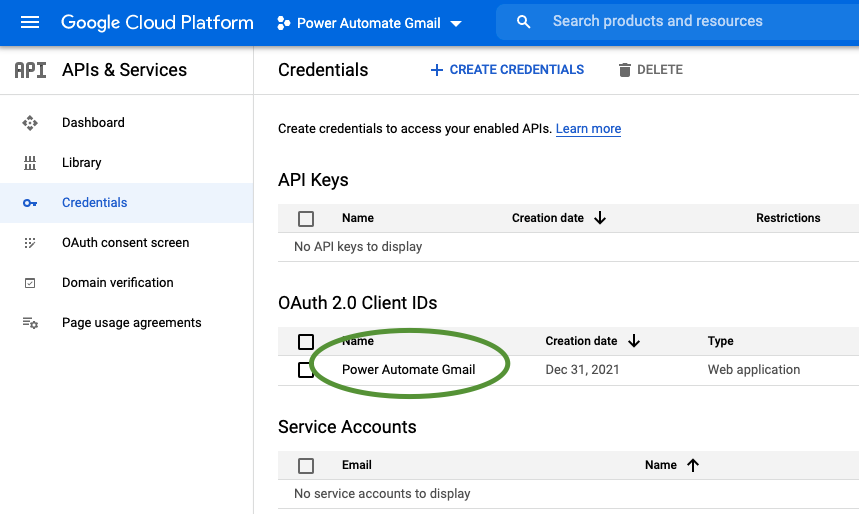Viewport: 859px width, 514px height.
Task: Click API Keys creation date sort arrow
Action: 600,218
